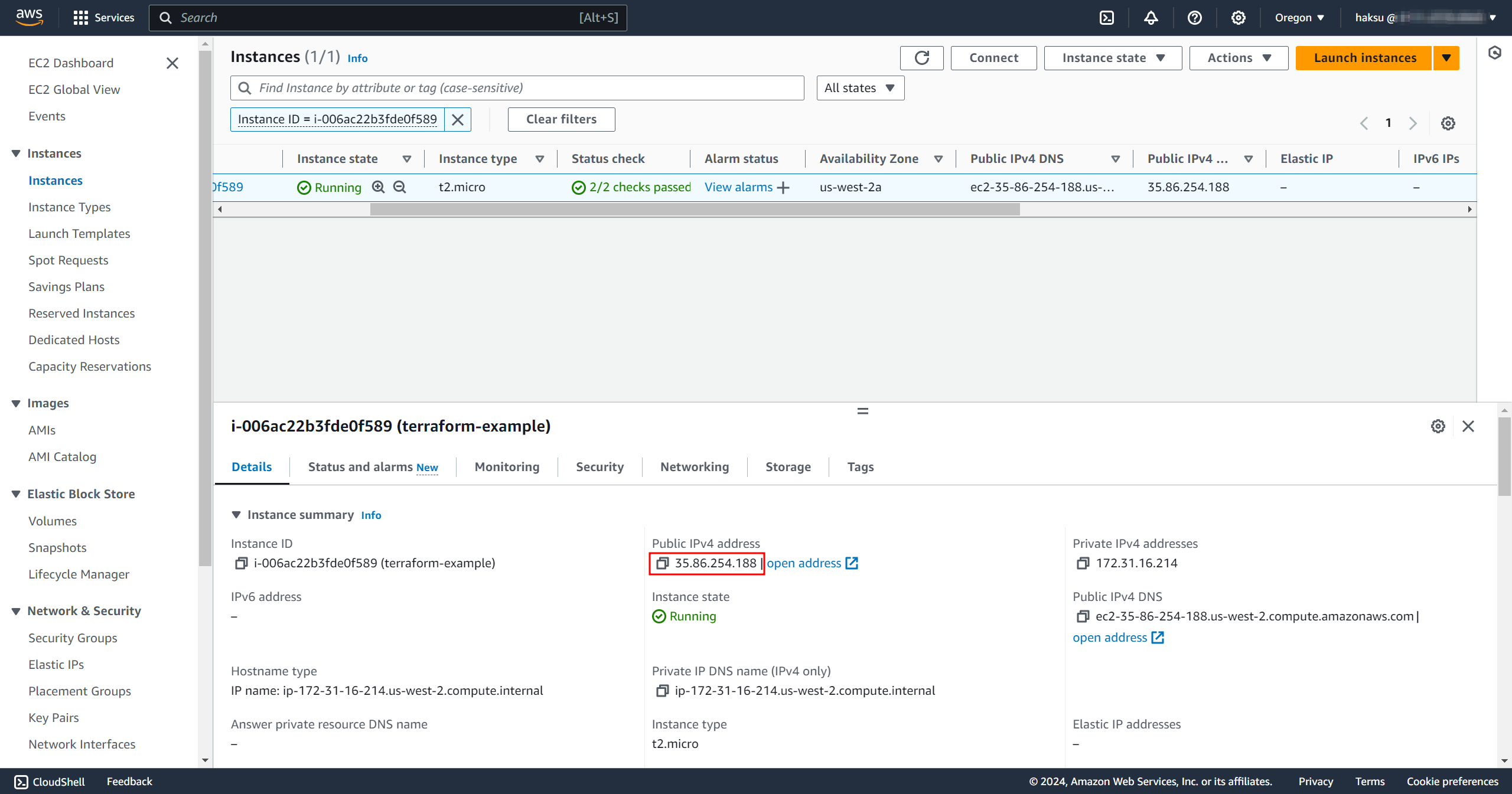
Task: Collapse the Instance summary section
Action: pyautogui.click(x=236, y=515)
